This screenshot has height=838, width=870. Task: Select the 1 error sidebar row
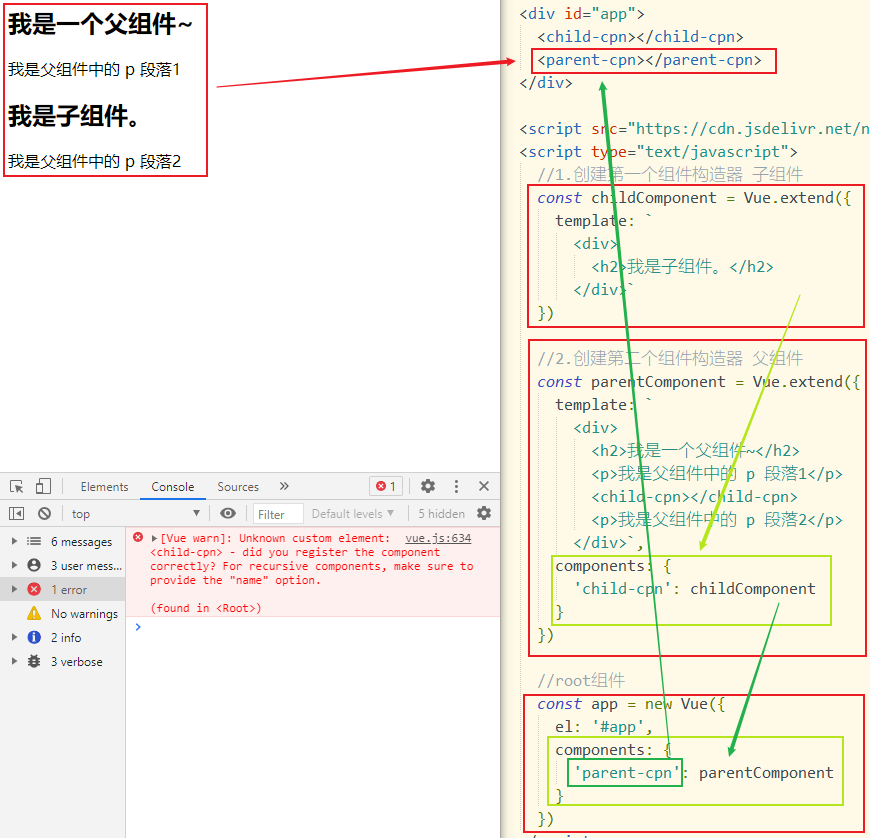point(63,589)
